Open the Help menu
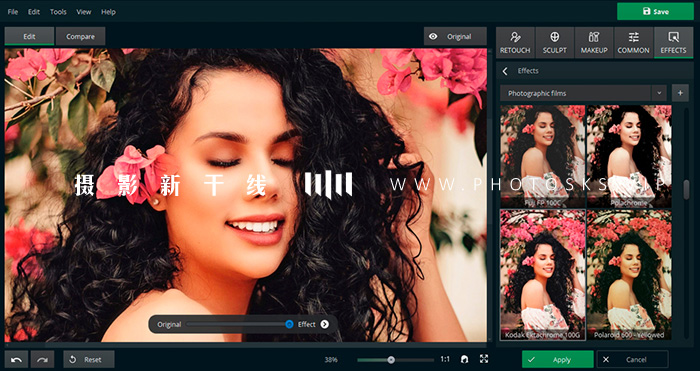The height and width of the screenshot is (371, 700). [108, 12]
